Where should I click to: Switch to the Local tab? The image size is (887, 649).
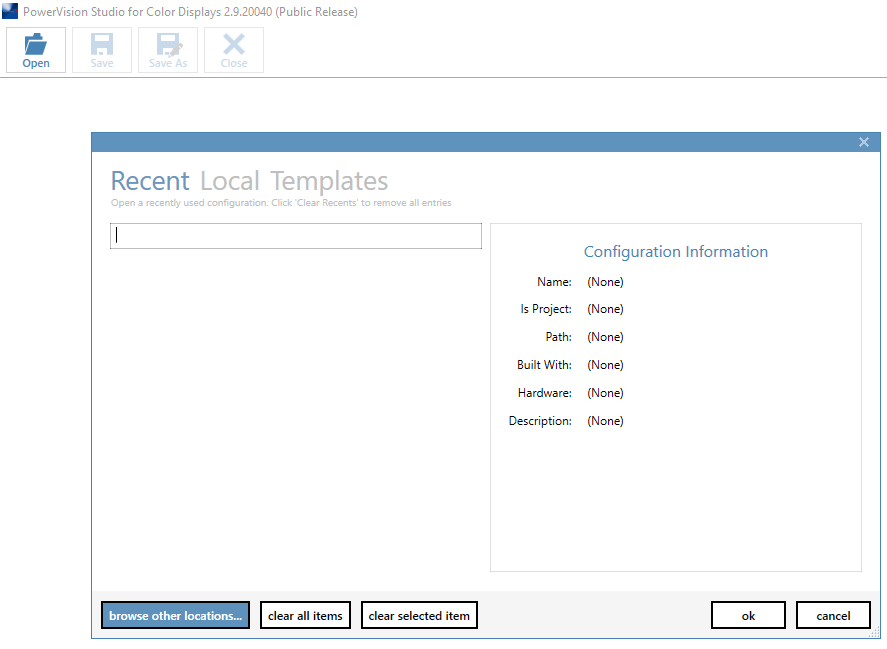pyautogui.click(x=230, y=181)
